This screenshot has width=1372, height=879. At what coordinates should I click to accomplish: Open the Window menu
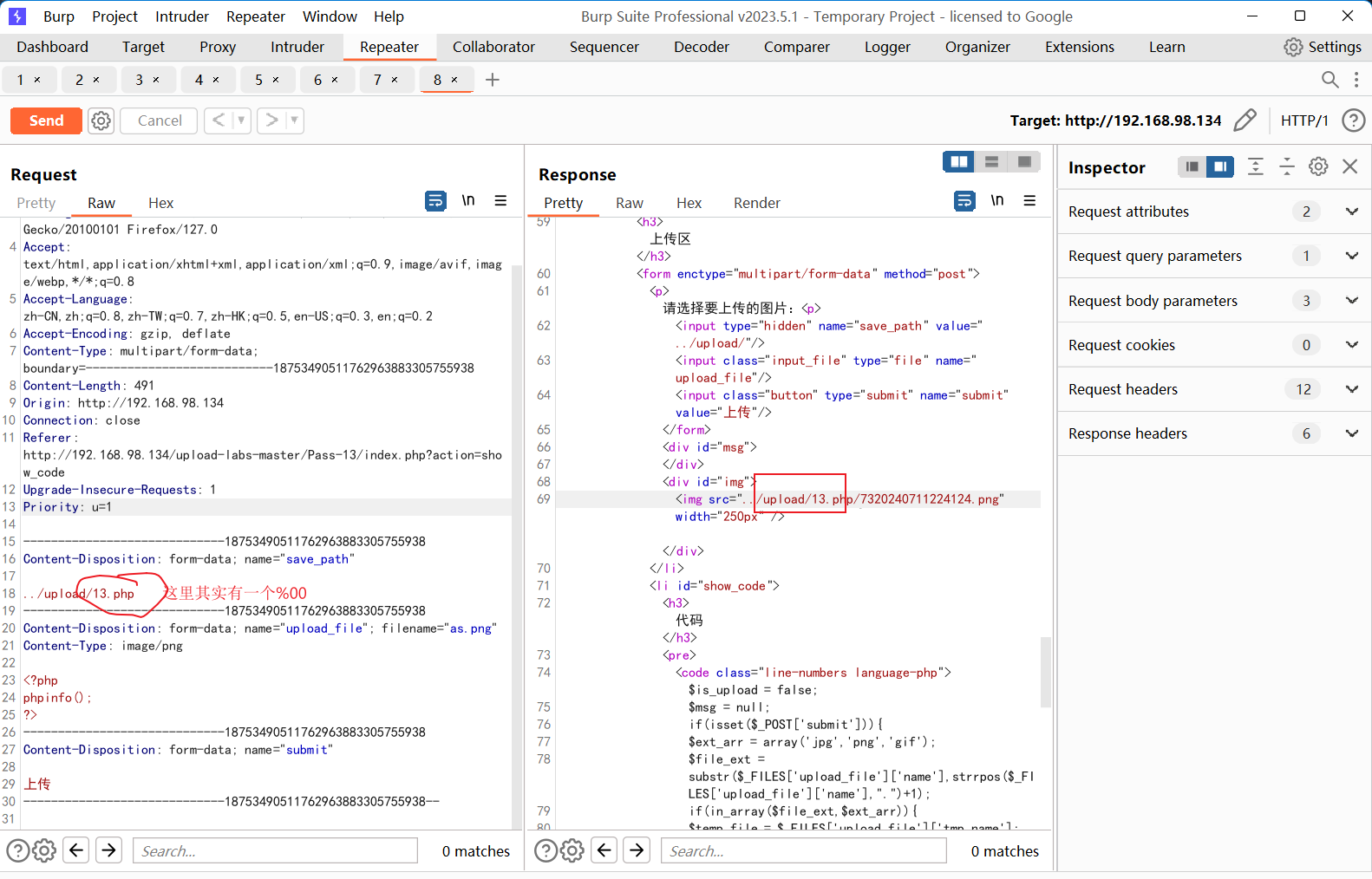330,16
